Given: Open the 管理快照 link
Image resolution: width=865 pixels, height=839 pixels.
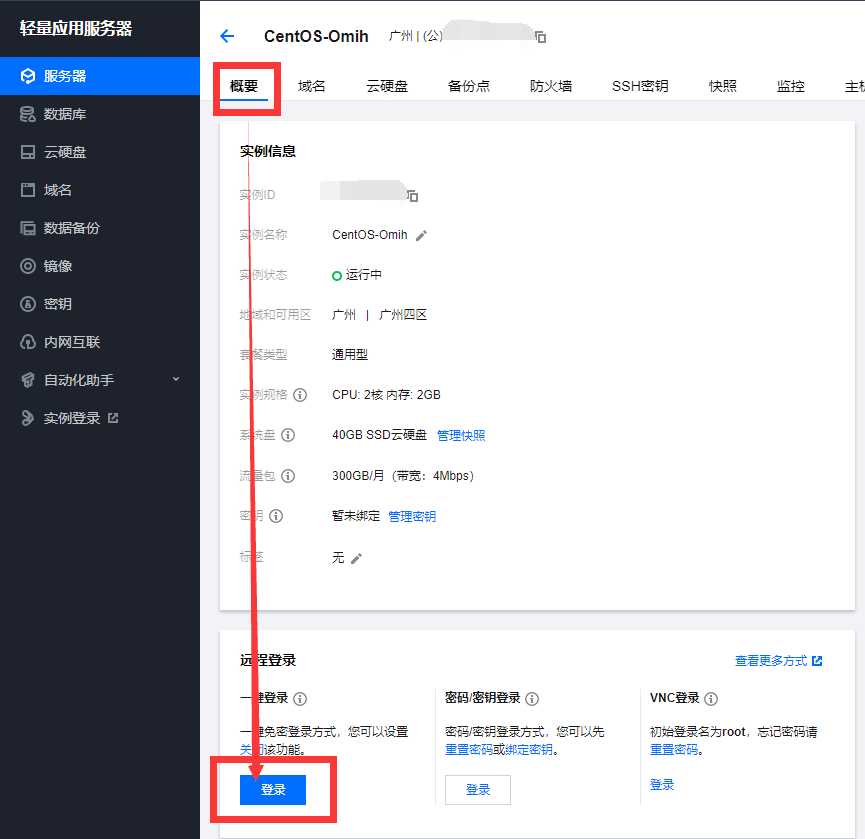Looking at the screenshot, I should [x=461, y=435].
